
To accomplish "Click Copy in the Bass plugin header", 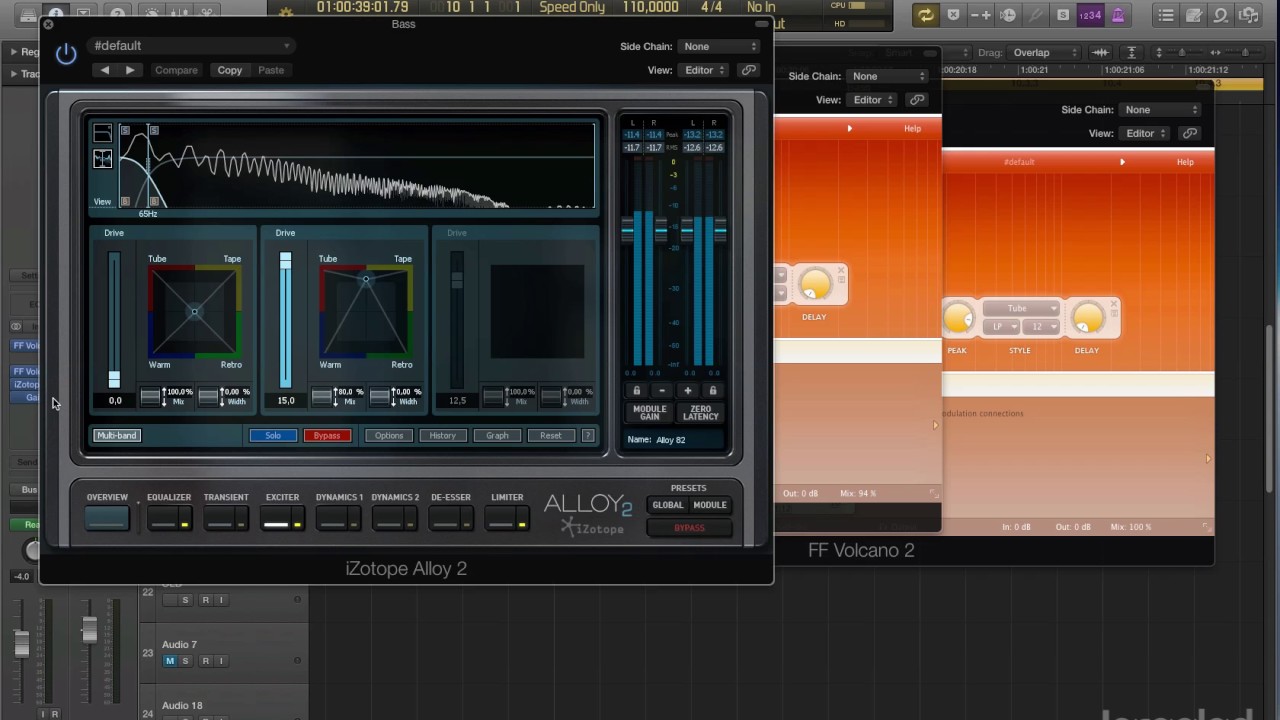I will [230, 70].
